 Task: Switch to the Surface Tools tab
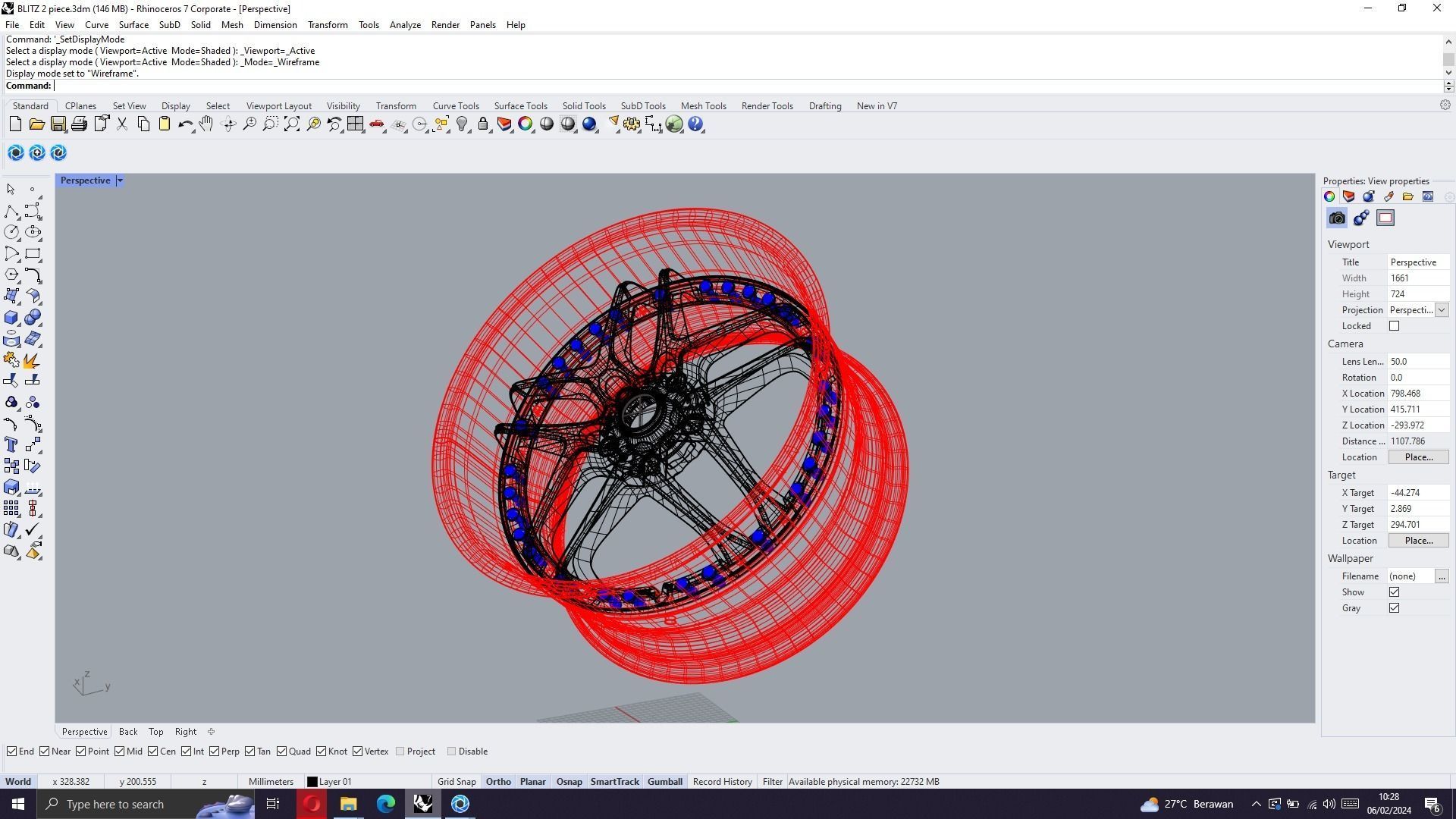(520, 106)
